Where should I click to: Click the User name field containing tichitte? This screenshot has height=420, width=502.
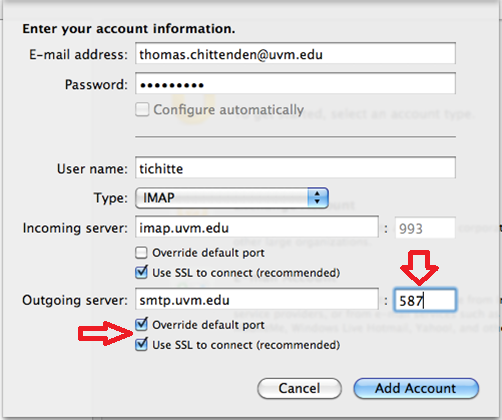(x=295, y=168)
